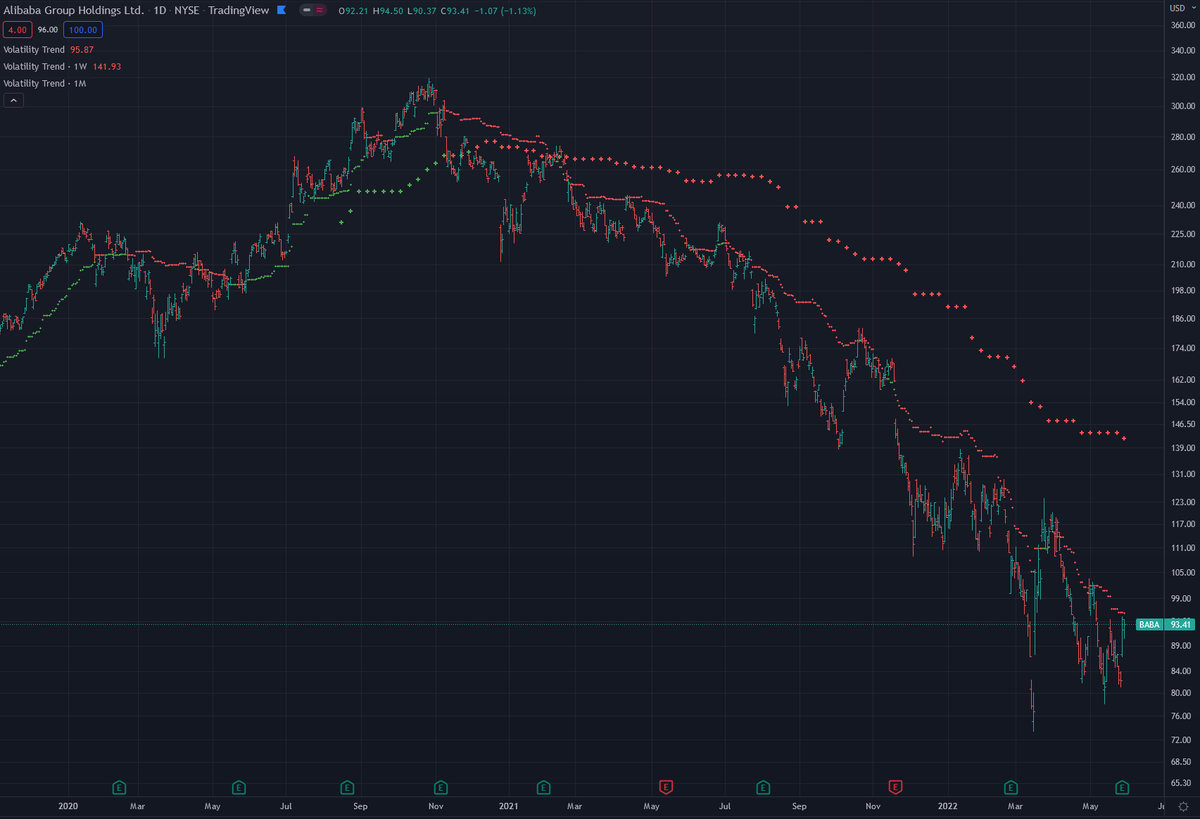
Task: Open the red earnings marker near Nov 2021
Action: (896, 786)
